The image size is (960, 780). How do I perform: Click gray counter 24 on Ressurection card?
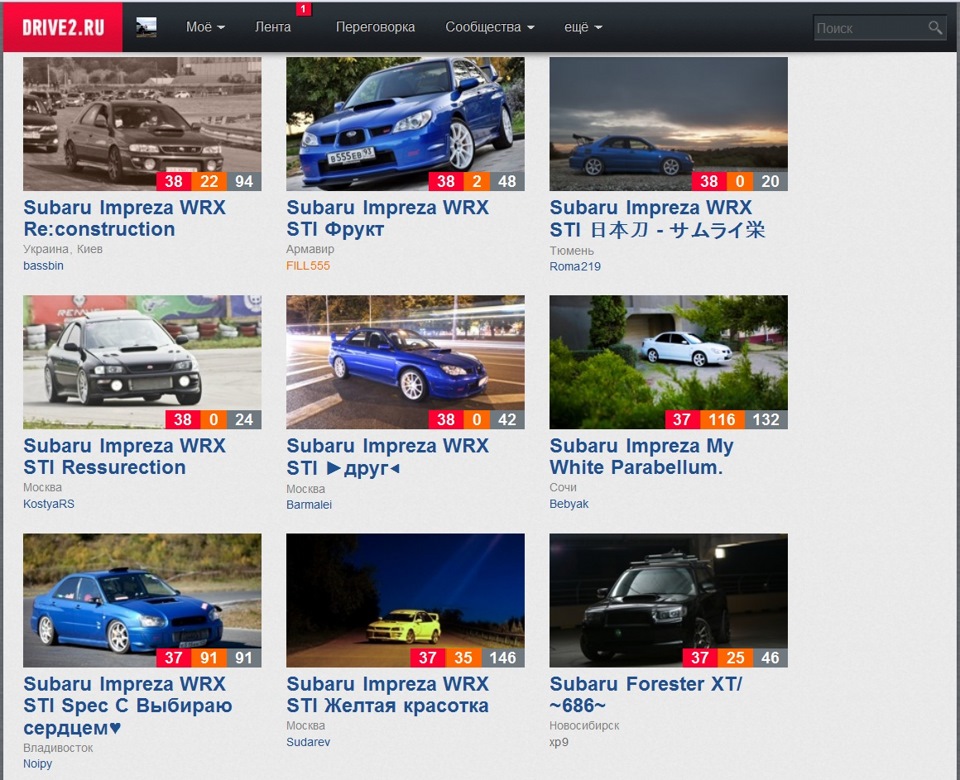[x=244, y=419]
